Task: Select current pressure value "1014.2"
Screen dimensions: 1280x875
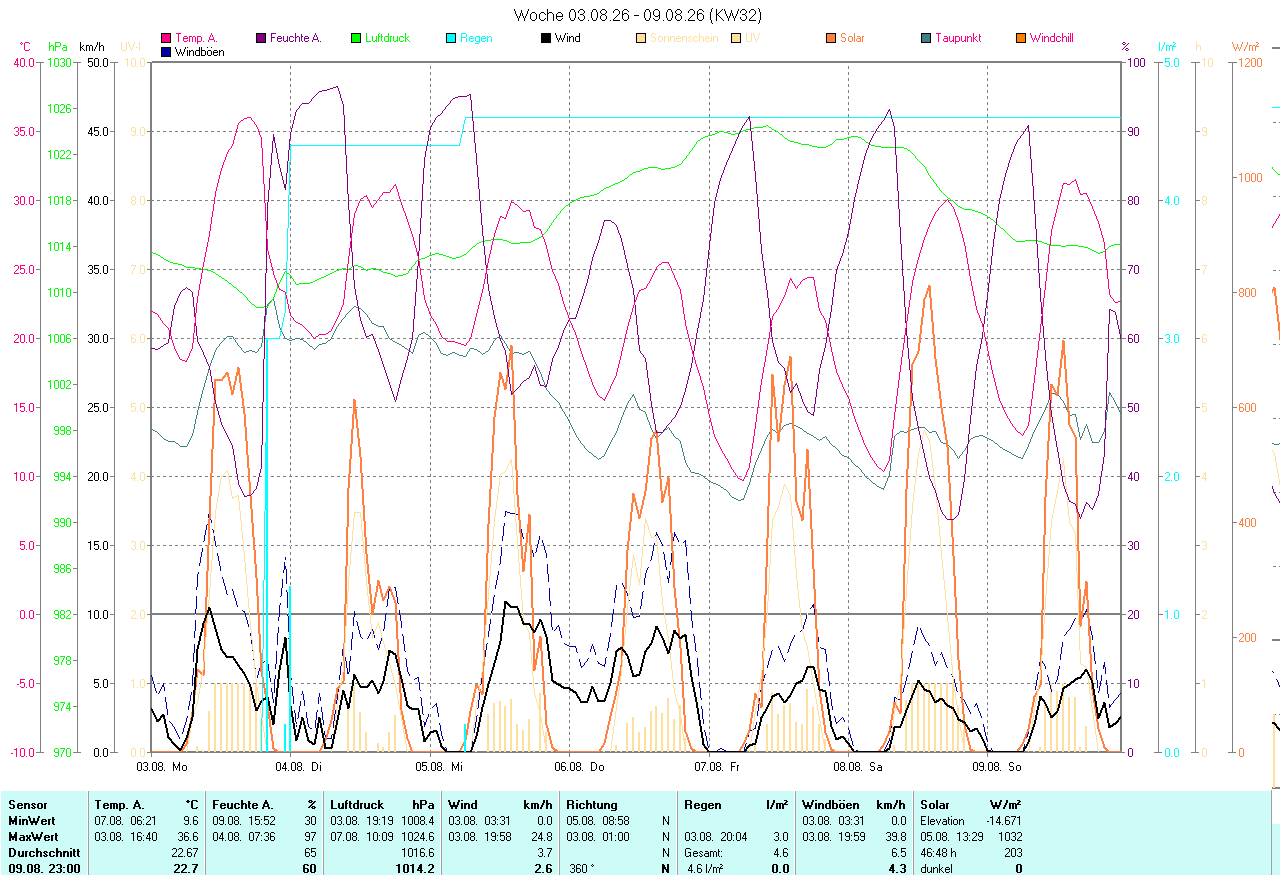Action: tap(416, 869)
